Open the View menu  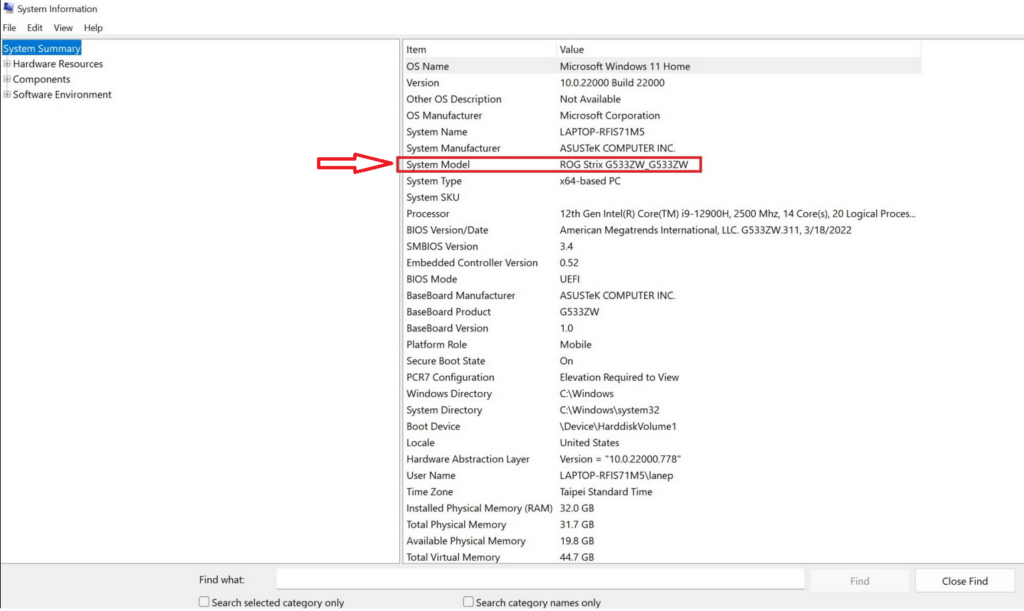click(x=63, y=27)
